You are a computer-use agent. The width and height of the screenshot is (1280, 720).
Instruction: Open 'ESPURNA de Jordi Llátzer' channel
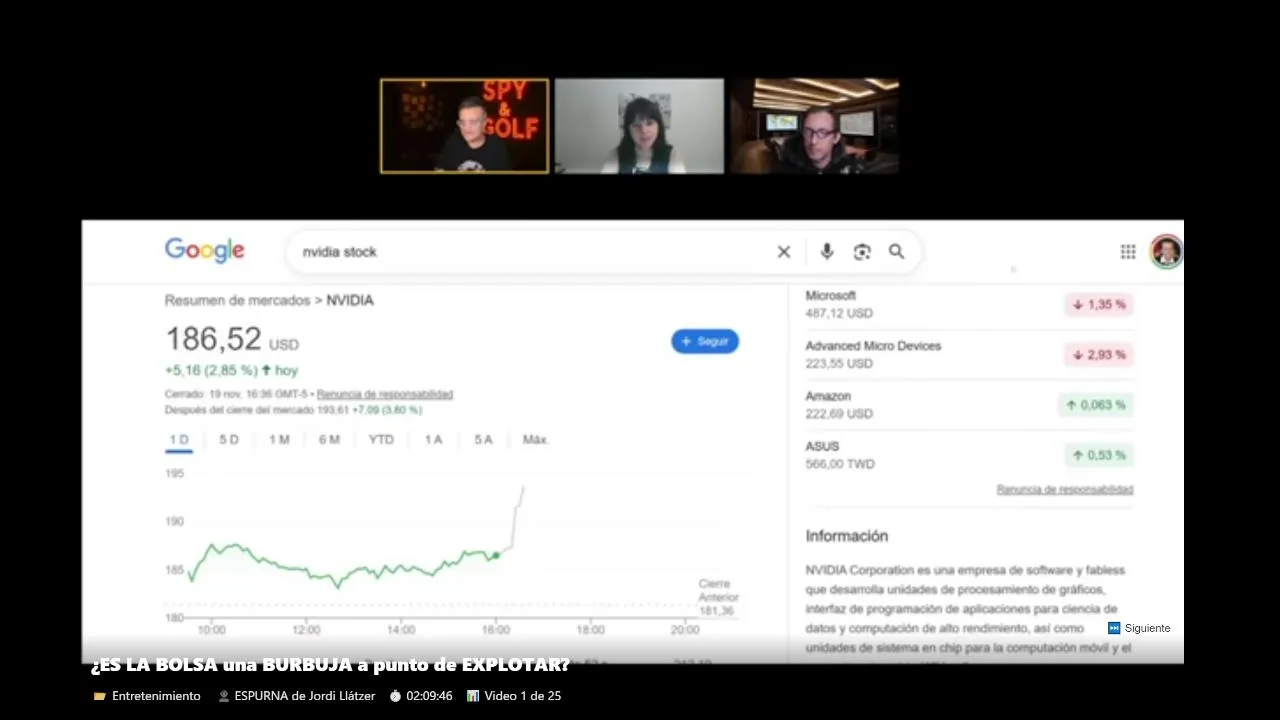(296, 696)
